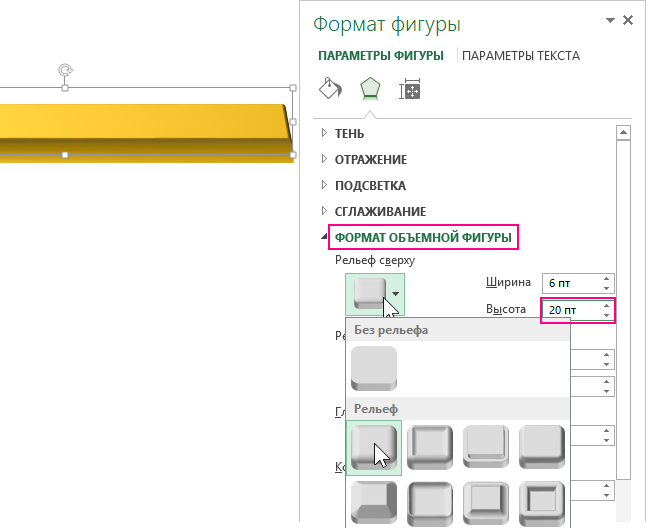This screenshot has height=528, width=646.
Task: Switch to ПАРАМЕТРЫ ФИГУРЫ tab
Action: (381, 56)
